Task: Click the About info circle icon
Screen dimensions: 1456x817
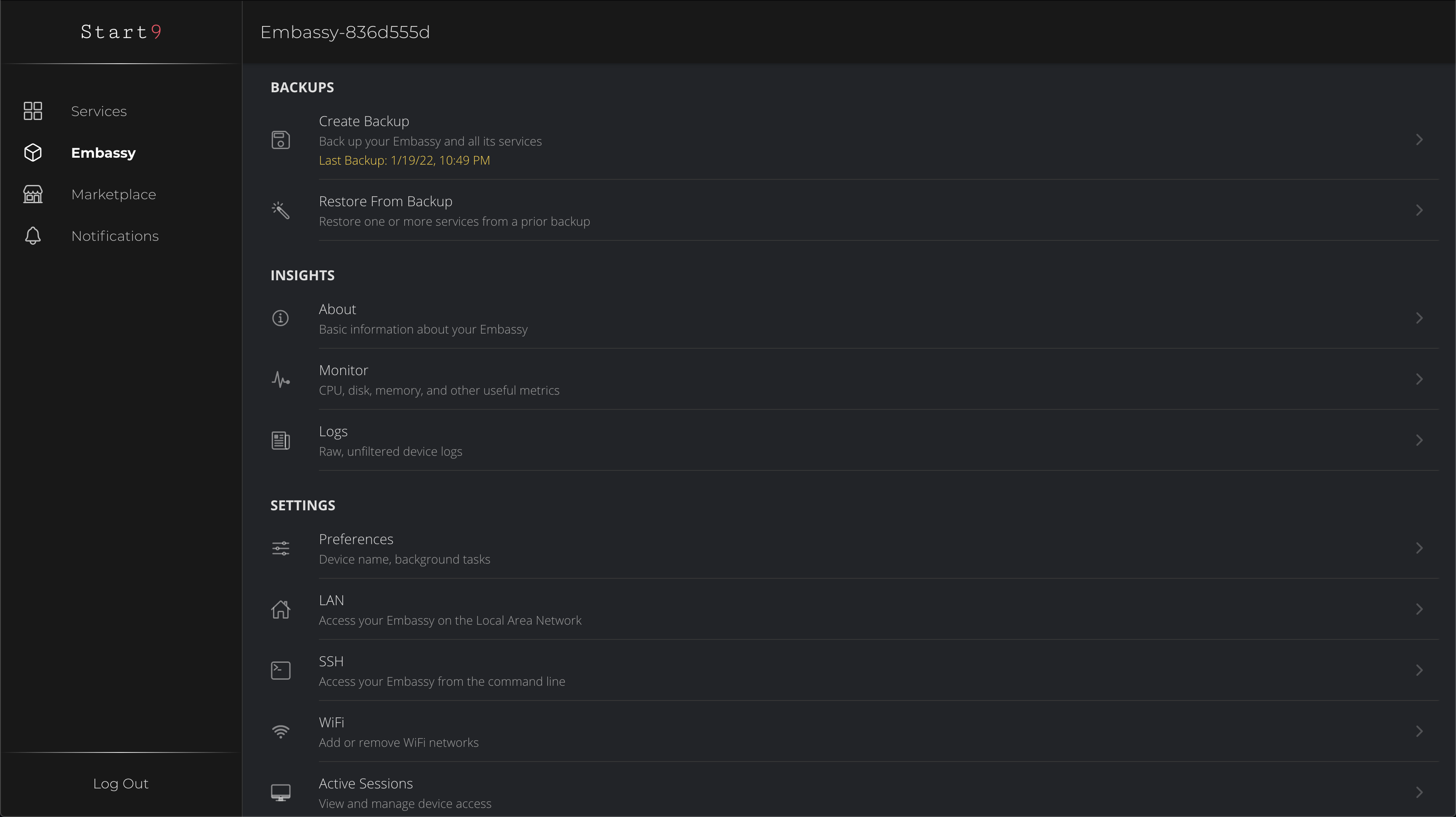Action: point(280,318)
